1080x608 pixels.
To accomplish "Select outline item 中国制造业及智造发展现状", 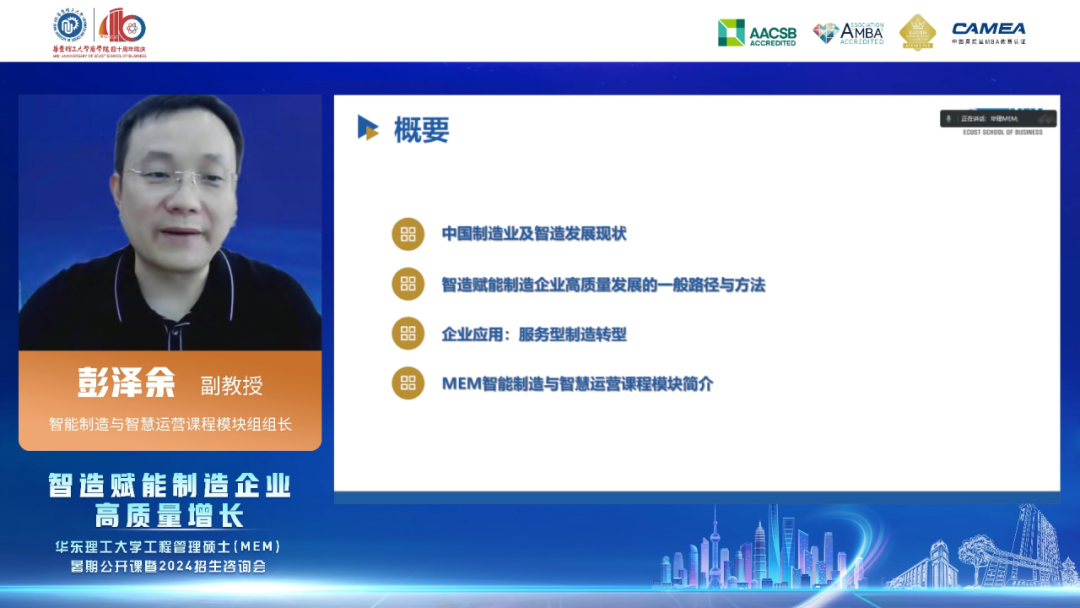I will click(534, 234).
